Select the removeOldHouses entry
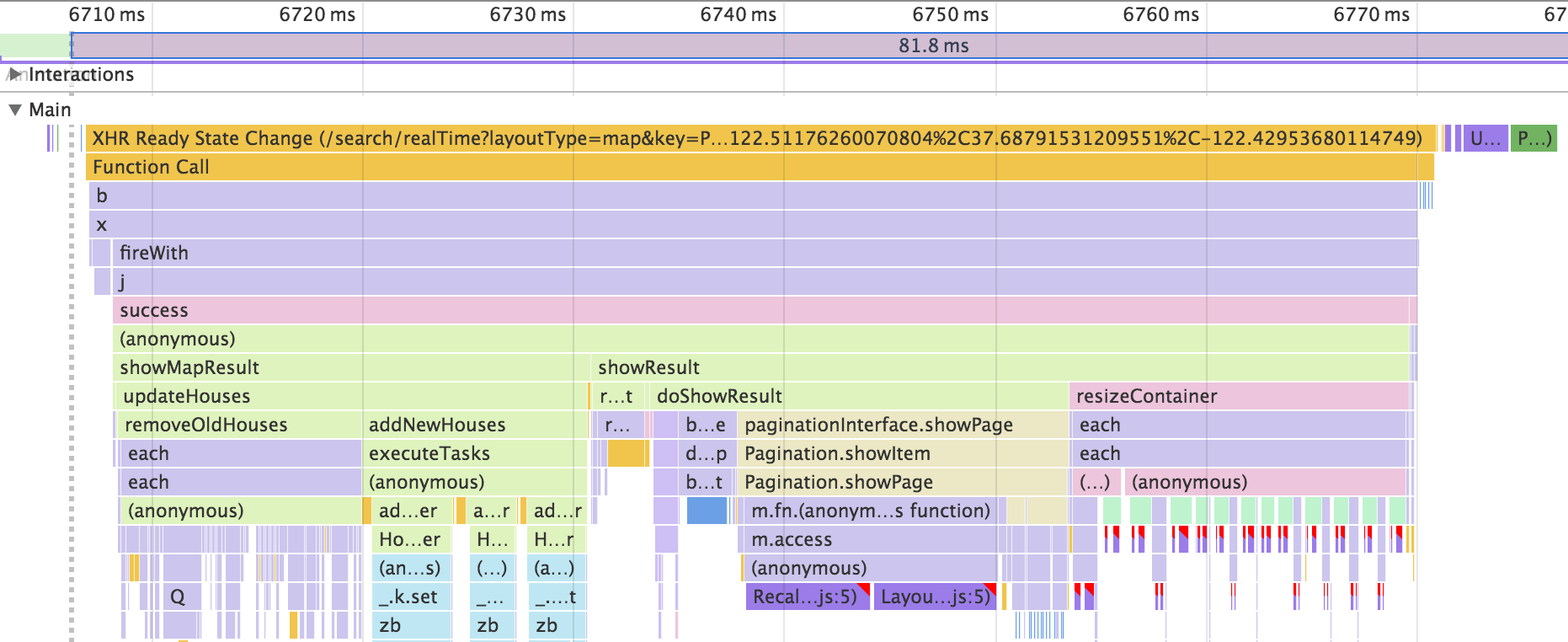This screenshot has height=642, width=1568. (237, 425)
